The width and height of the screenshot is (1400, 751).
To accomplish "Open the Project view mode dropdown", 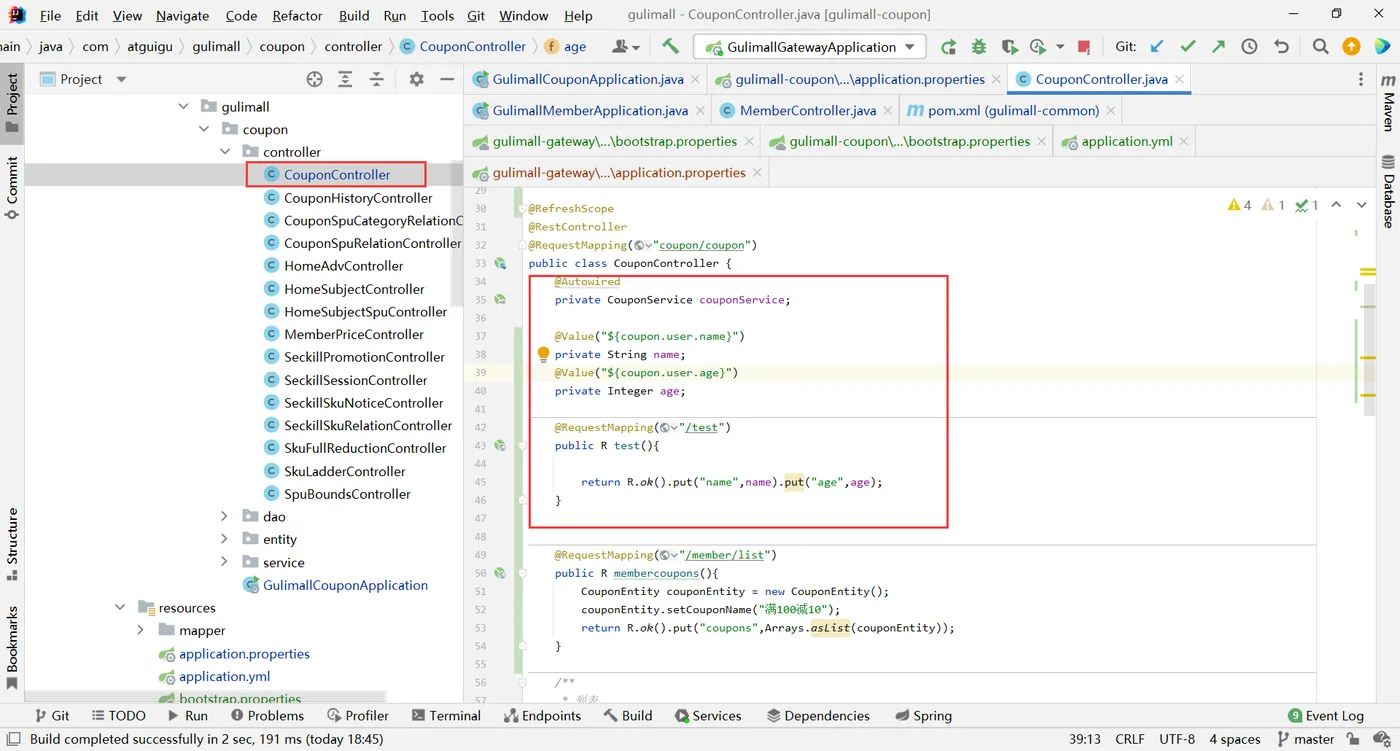I will (121, 79).
